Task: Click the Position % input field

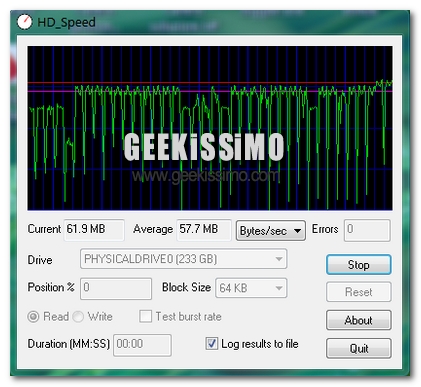Action: 116,288
